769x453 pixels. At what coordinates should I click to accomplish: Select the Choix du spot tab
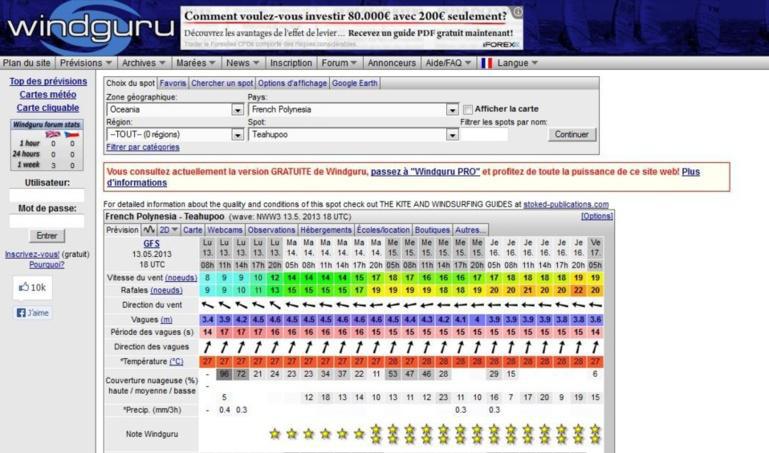coord(130,83)
